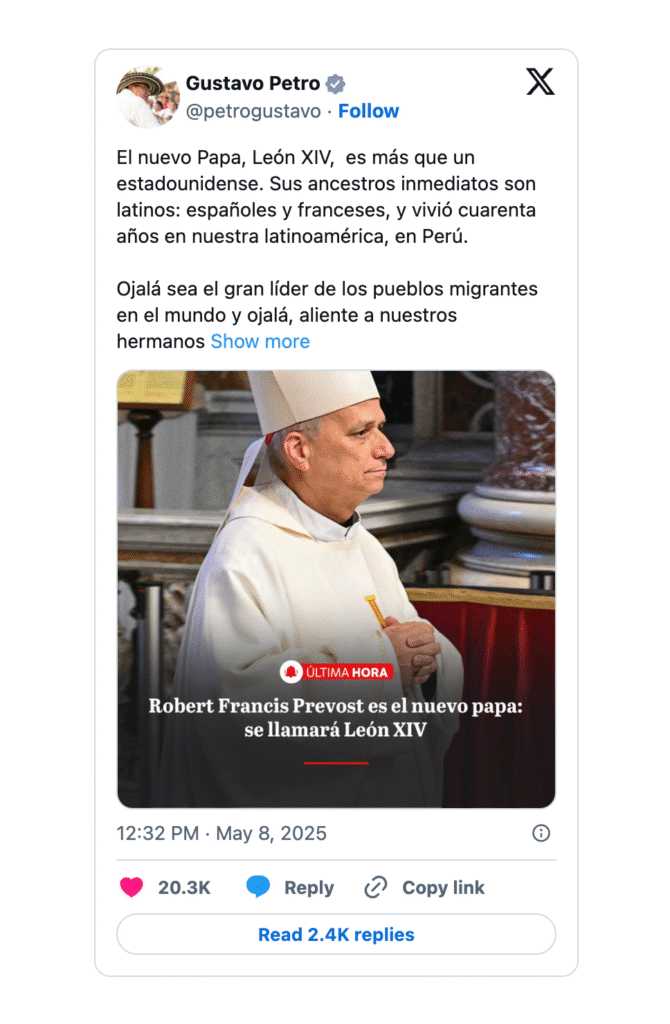Image resolution: width=670 pixels, height=1024 pixels.
Task: Click the verified badge next to Gustavo Petro
Action: point(335,84)
